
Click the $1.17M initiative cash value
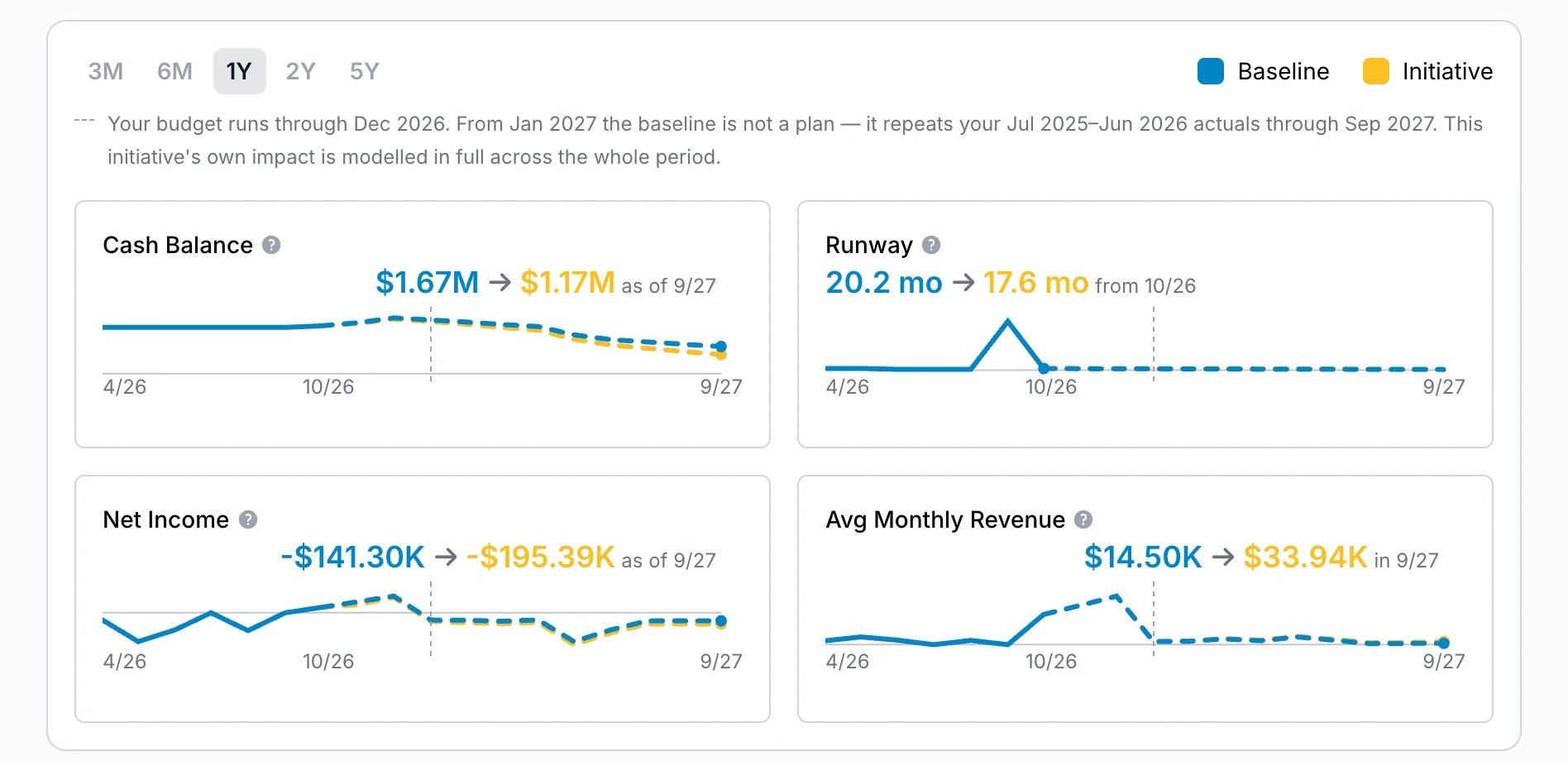pyautogui.click(x=567, y=283)
